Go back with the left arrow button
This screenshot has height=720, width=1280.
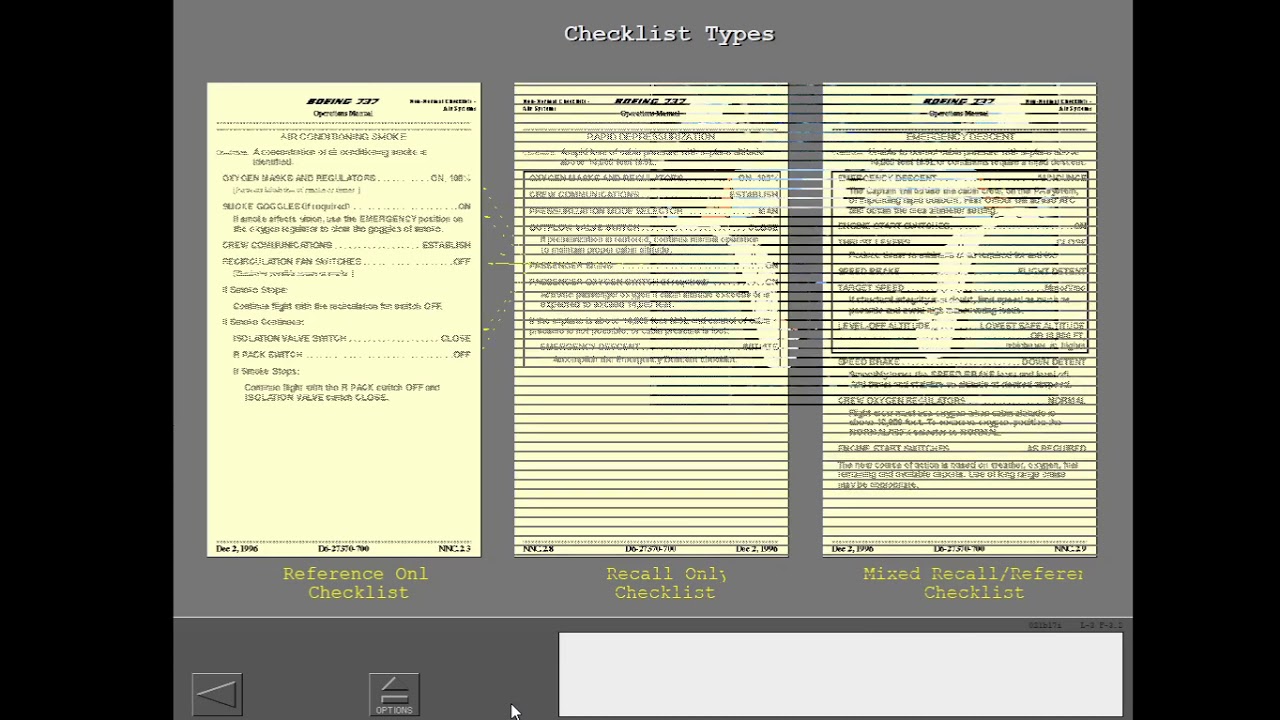(217, 694)
